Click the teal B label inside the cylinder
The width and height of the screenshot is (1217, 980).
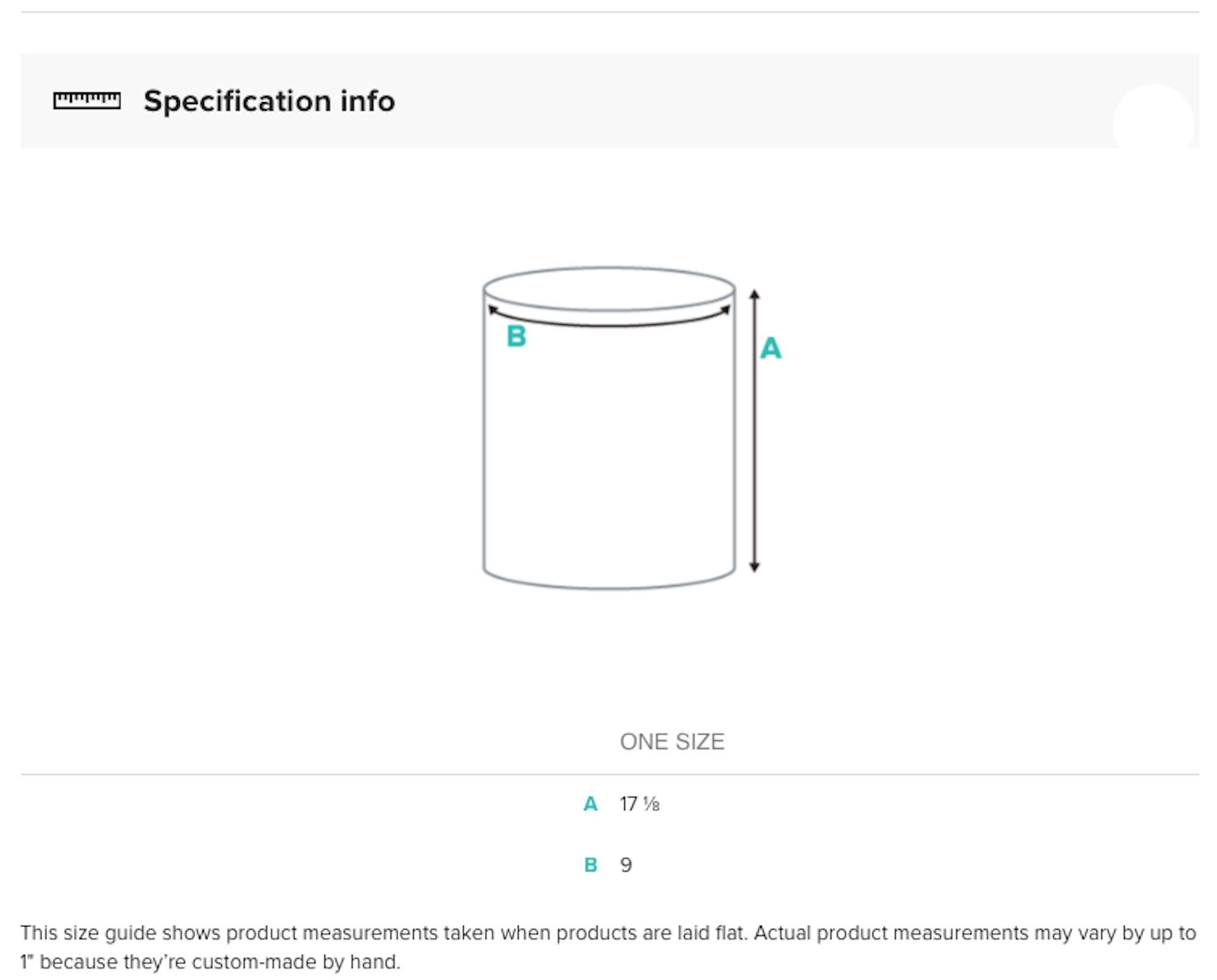click(516, 336)
